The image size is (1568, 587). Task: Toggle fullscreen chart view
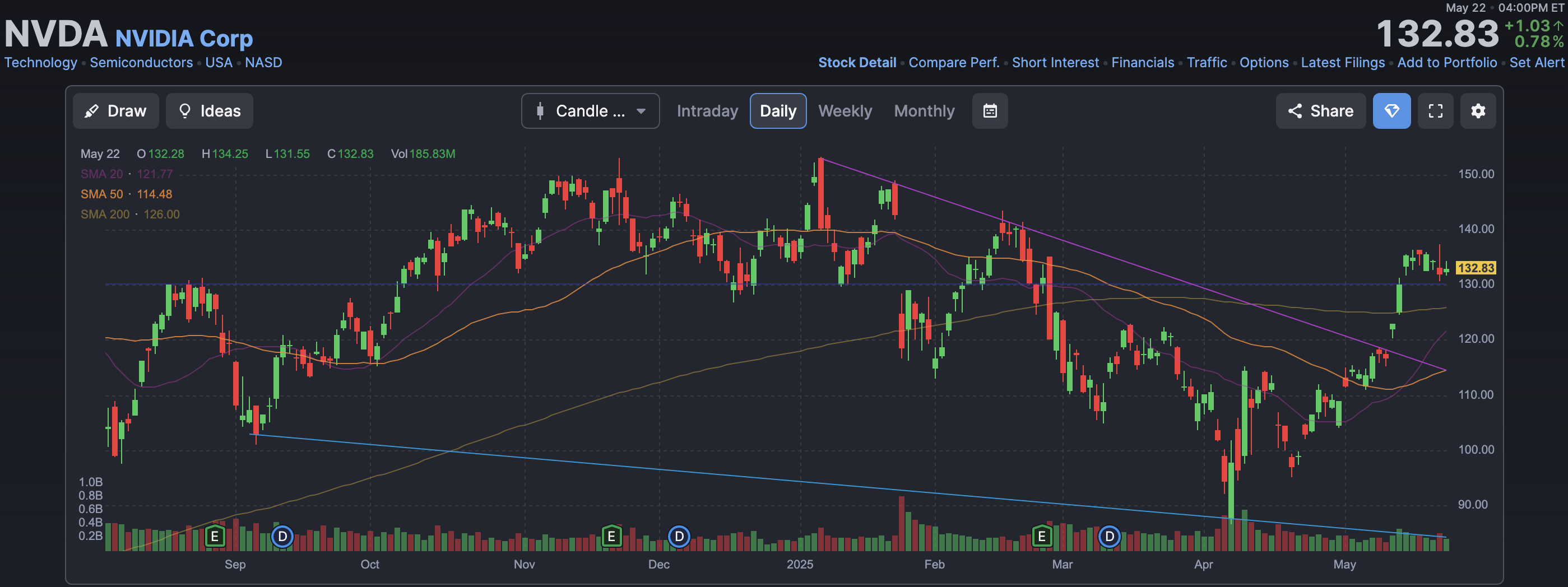[1435, 111]
